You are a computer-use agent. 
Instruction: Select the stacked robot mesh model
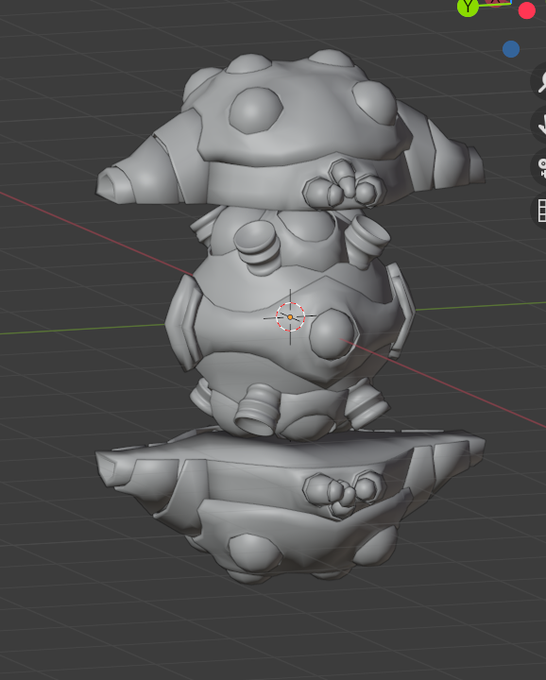(290, 317)
